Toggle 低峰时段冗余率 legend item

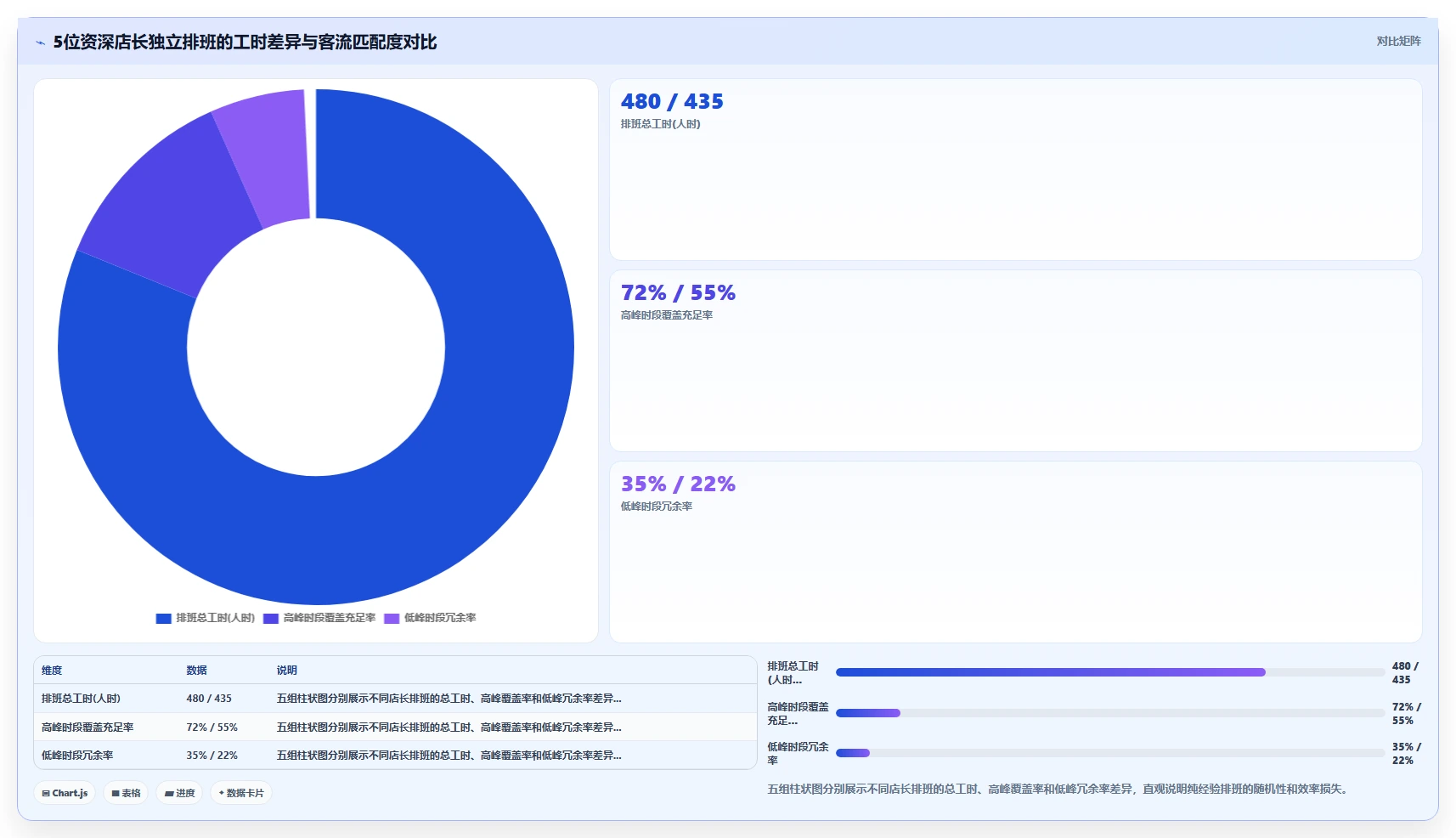click(x=430, y=618)
